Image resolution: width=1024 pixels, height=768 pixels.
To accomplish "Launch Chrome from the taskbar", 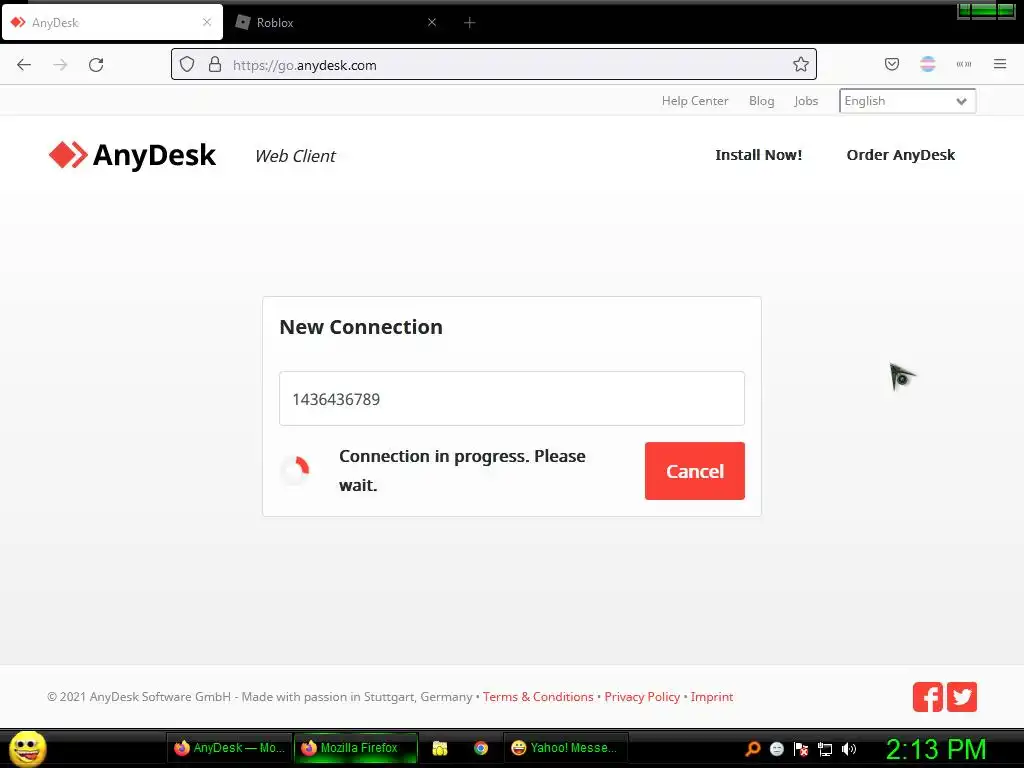I will tap(481, 748).
